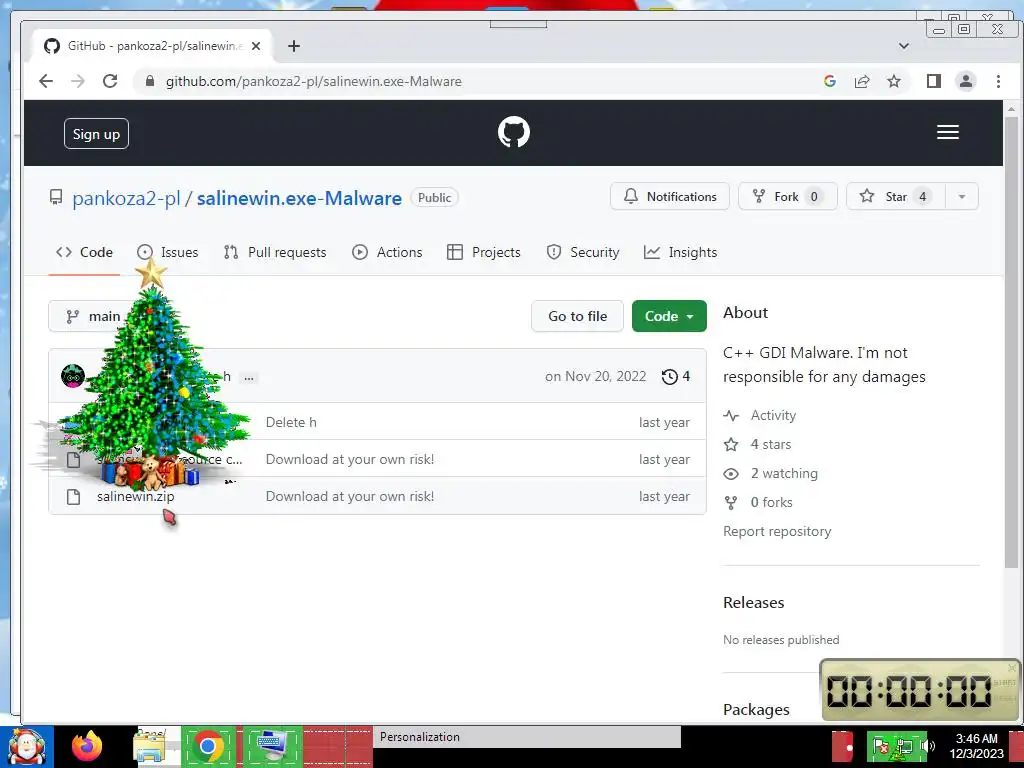Open the pankoza2-pl owner link
Image resolution: width=1024 pixels, height=768 pixels.
(x=126, y=198)
